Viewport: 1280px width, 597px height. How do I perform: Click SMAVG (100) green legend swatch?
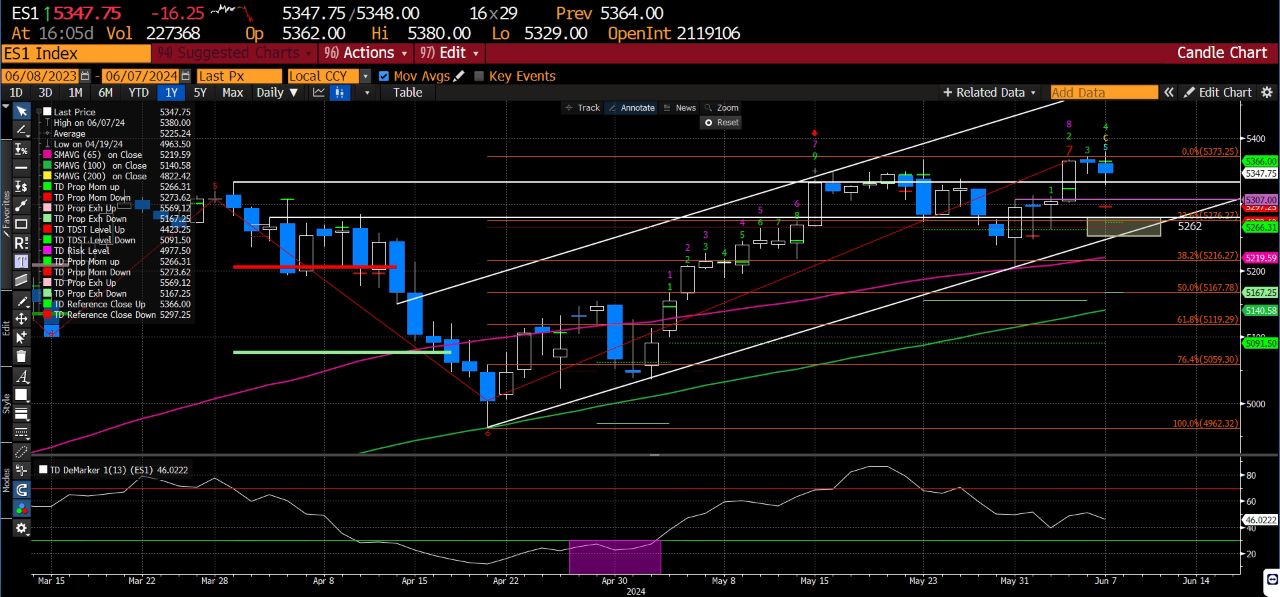47,165
